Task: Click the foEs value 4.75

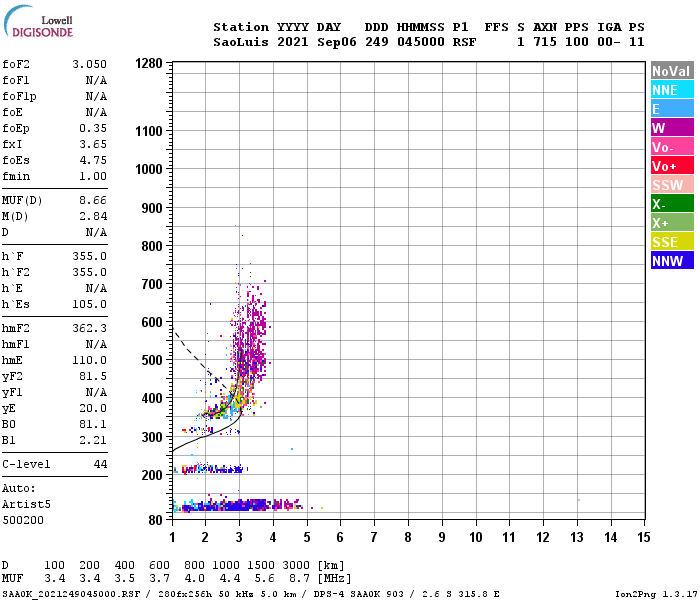Action: 93,160
